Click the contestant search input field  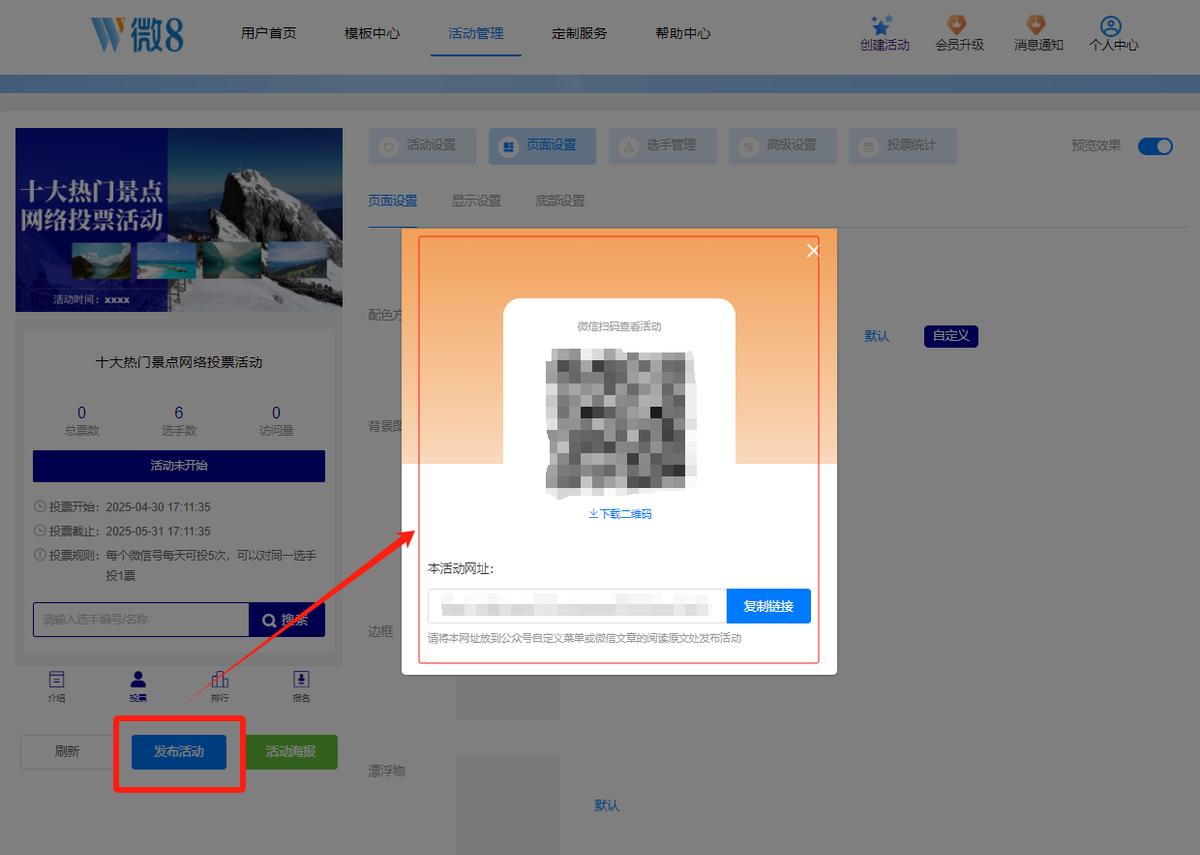coord(141,620)
